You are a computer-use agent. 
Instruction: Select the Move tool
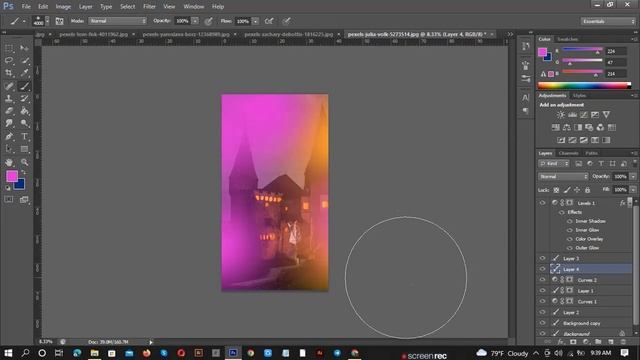point(24,48)
